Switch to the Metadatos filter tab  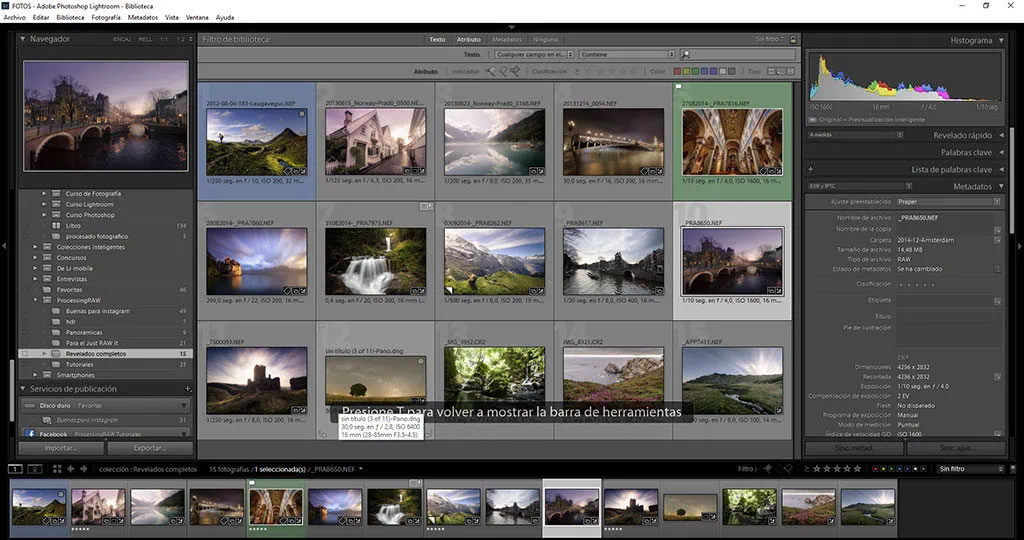[506, 40]
